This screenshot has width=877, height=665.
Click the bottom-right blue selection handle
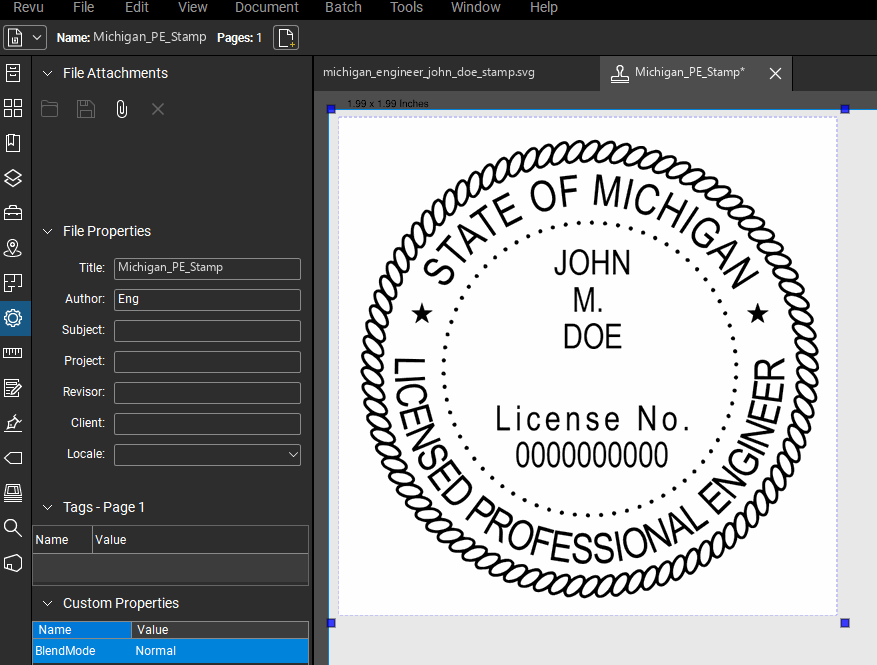[x=845, y=623]
